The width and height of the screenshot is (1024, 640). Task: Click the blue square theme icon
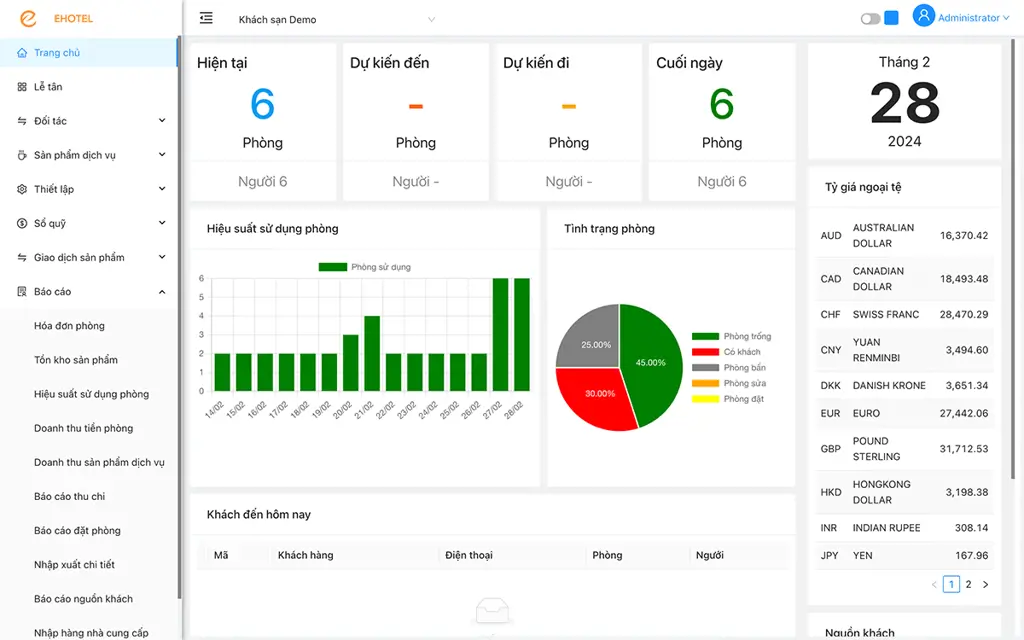[891, 18]
